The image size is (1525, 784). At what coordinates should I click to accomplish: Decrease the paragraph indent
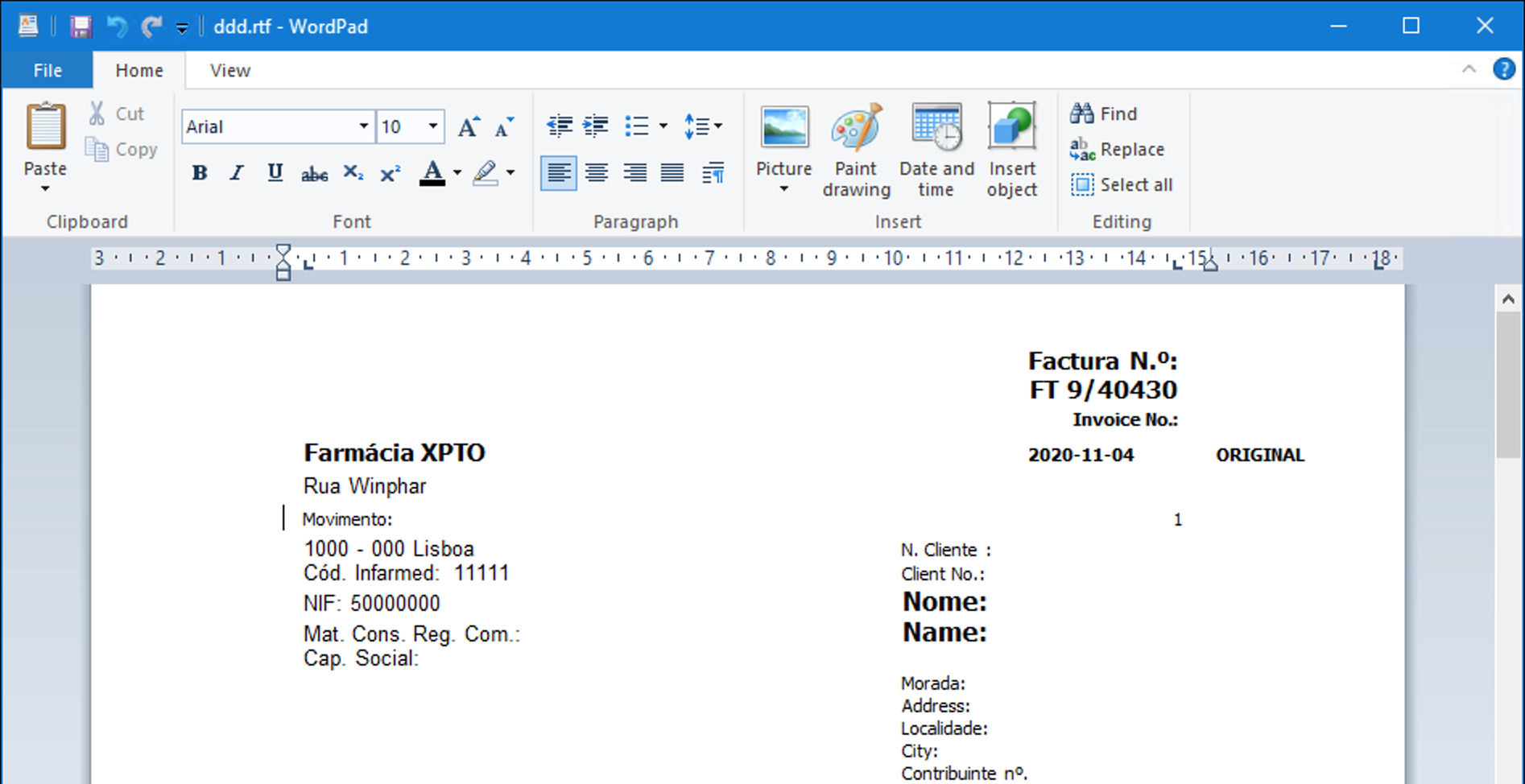559,126
